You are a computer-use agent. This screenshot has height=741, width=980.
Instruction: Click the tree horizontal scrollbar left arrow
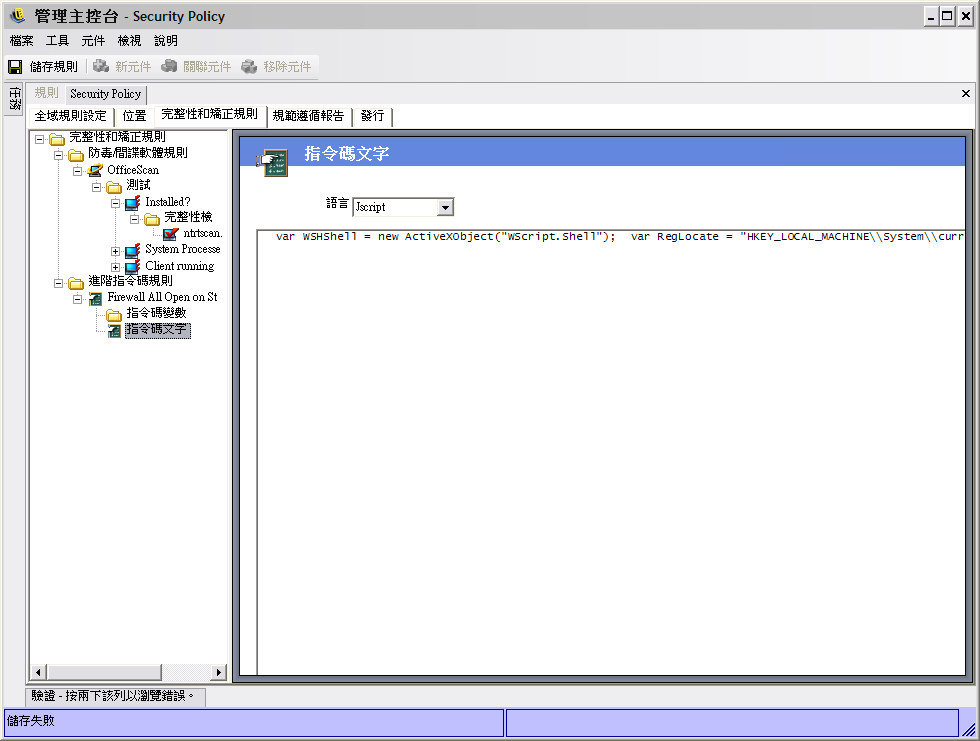pyautogui.click(x=38, y=672)
